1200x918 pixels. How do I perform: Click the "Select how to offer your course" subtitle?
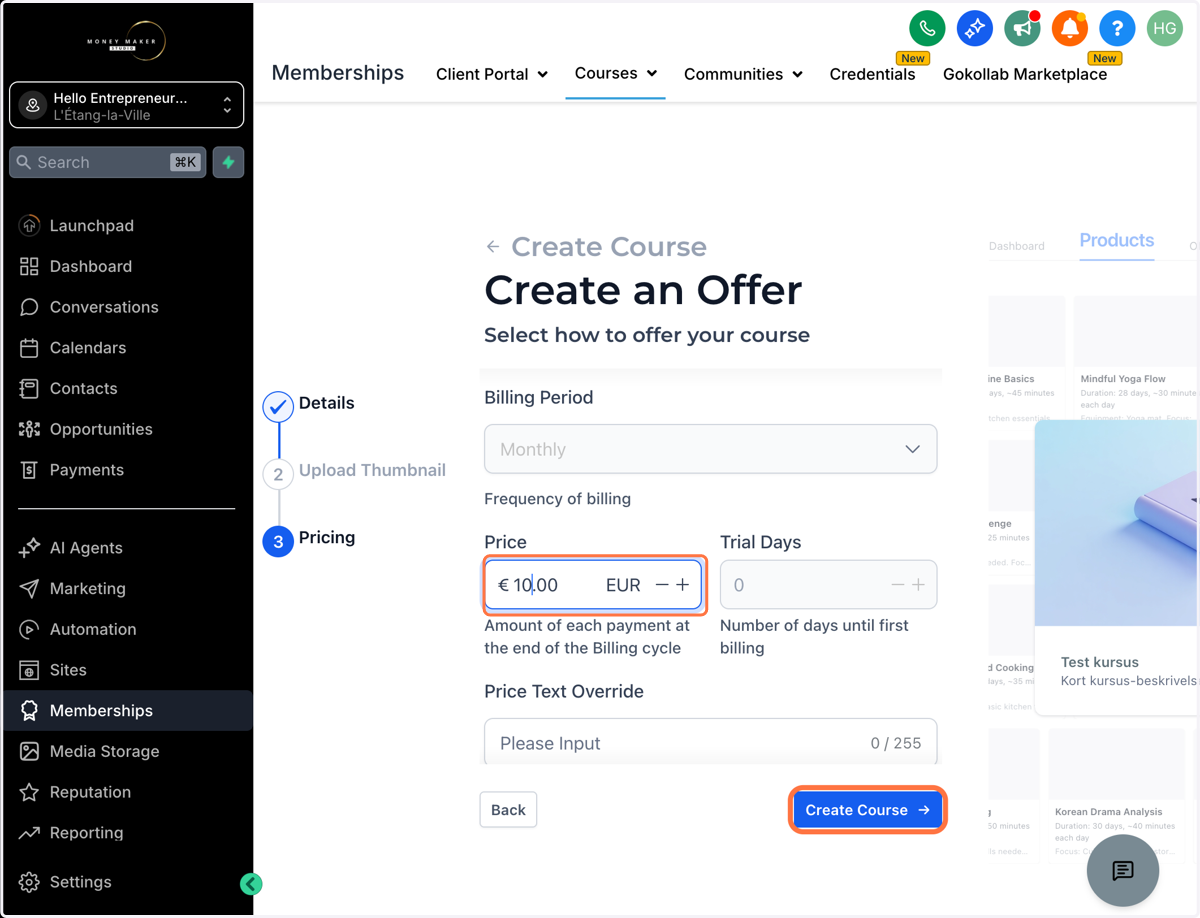click(x=647, y=335)
